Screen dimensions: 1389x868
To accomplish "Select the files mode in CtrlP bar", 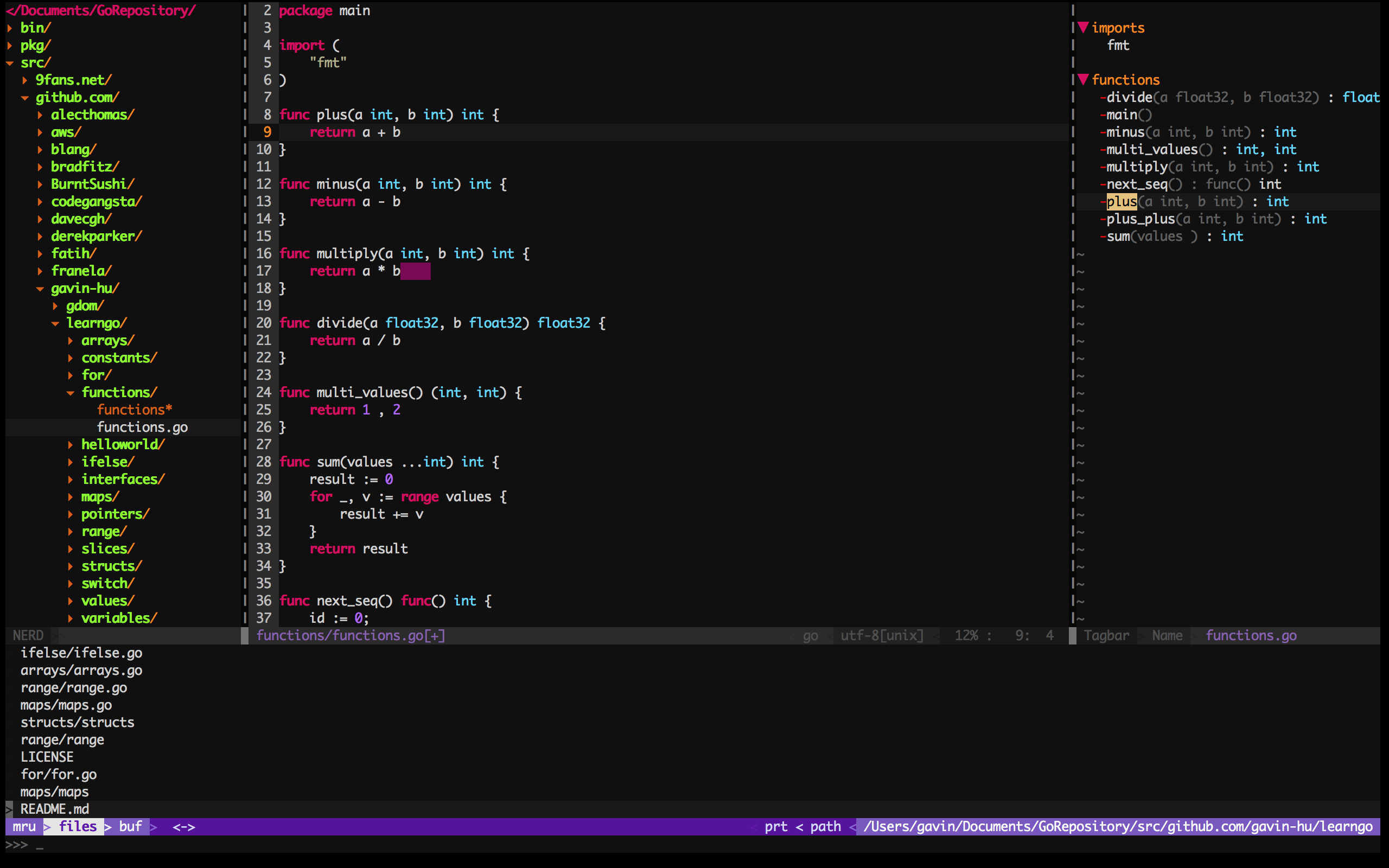I will (x=78, y=827).
